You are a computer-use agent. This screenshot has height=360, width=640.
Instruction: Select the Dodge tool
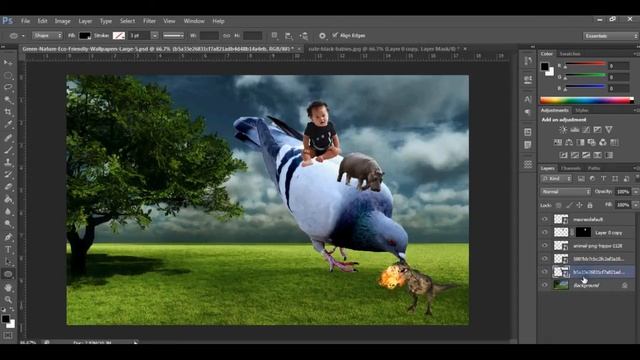[8, 224]
